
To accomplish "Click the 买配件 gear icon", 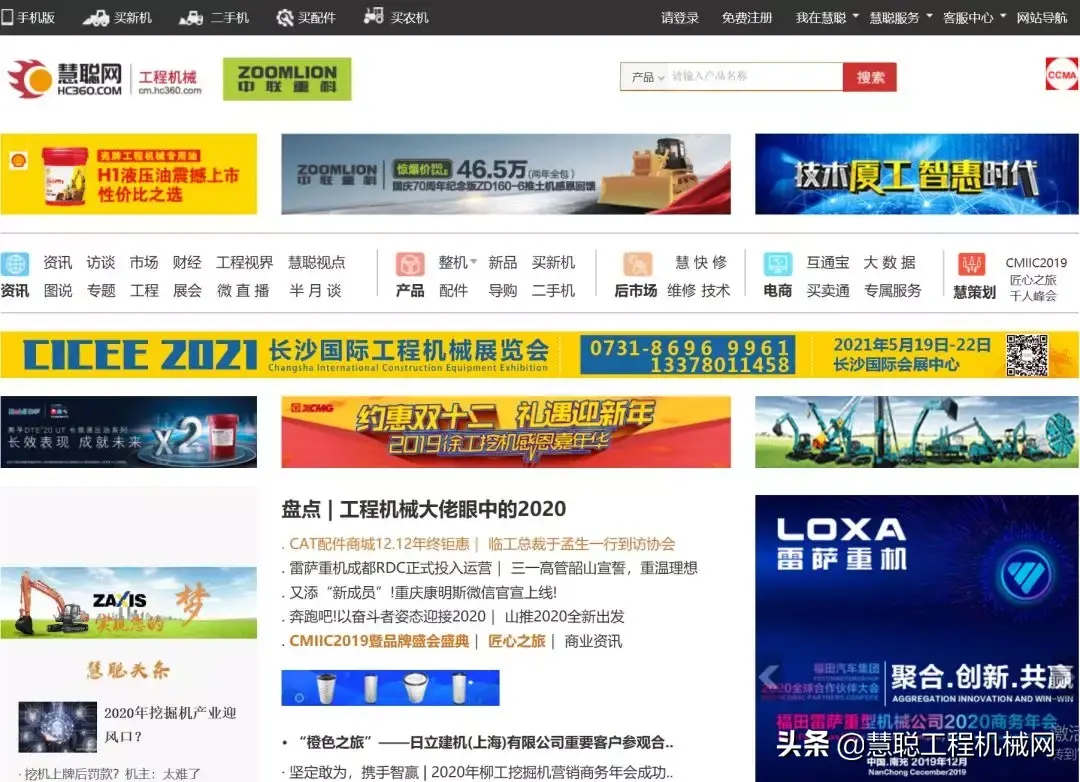I will point(284,18).
